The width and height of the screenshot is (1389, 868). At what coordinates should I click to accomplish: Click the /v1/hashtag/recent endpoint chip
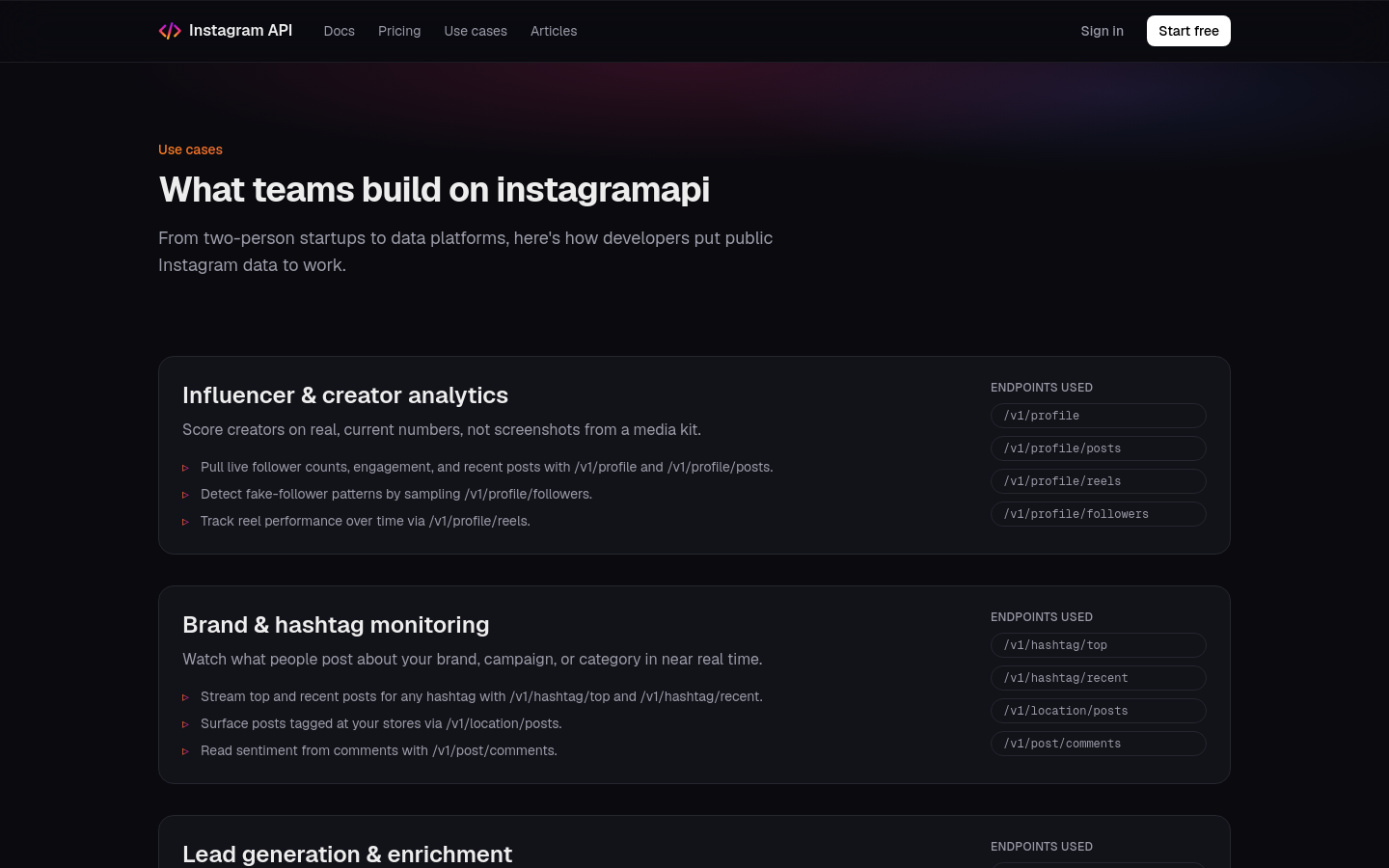click(x=1098, y=678)
